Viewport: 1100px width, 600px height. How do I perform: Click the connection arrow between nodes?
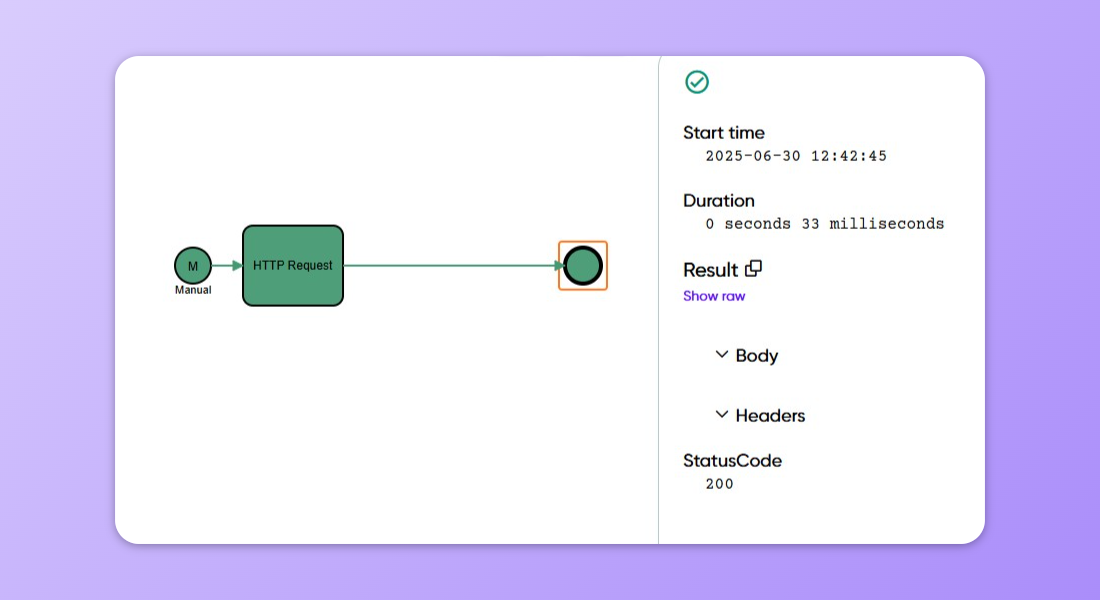tap(450, 265)
